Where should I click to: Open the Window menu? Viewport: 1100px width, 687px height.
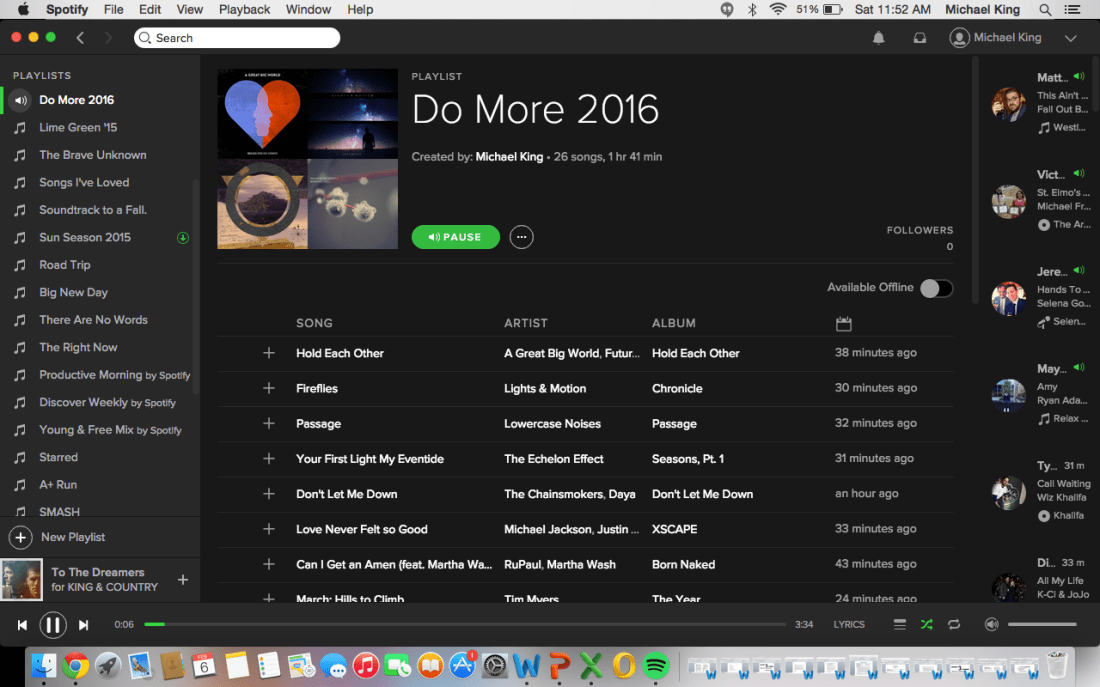coord(308,9)
